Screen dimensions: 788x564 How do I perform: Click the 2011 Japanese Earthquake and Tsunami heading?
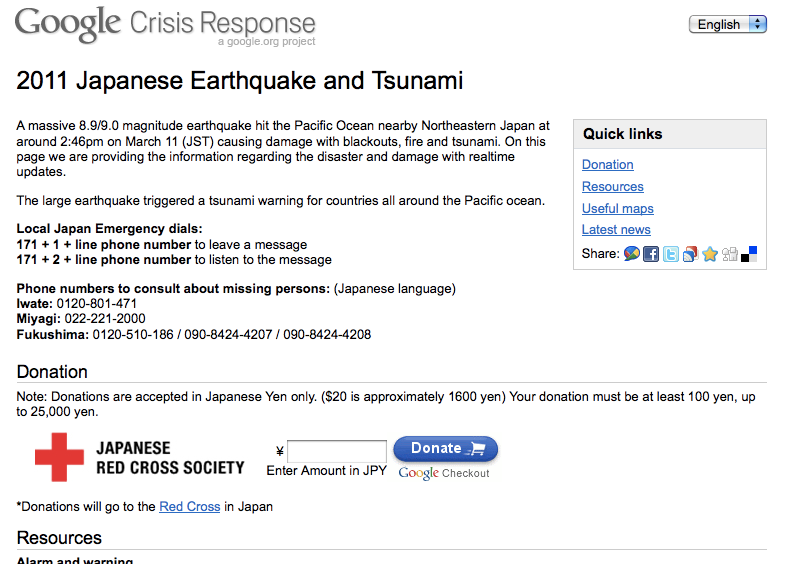[x=240, y=81]
